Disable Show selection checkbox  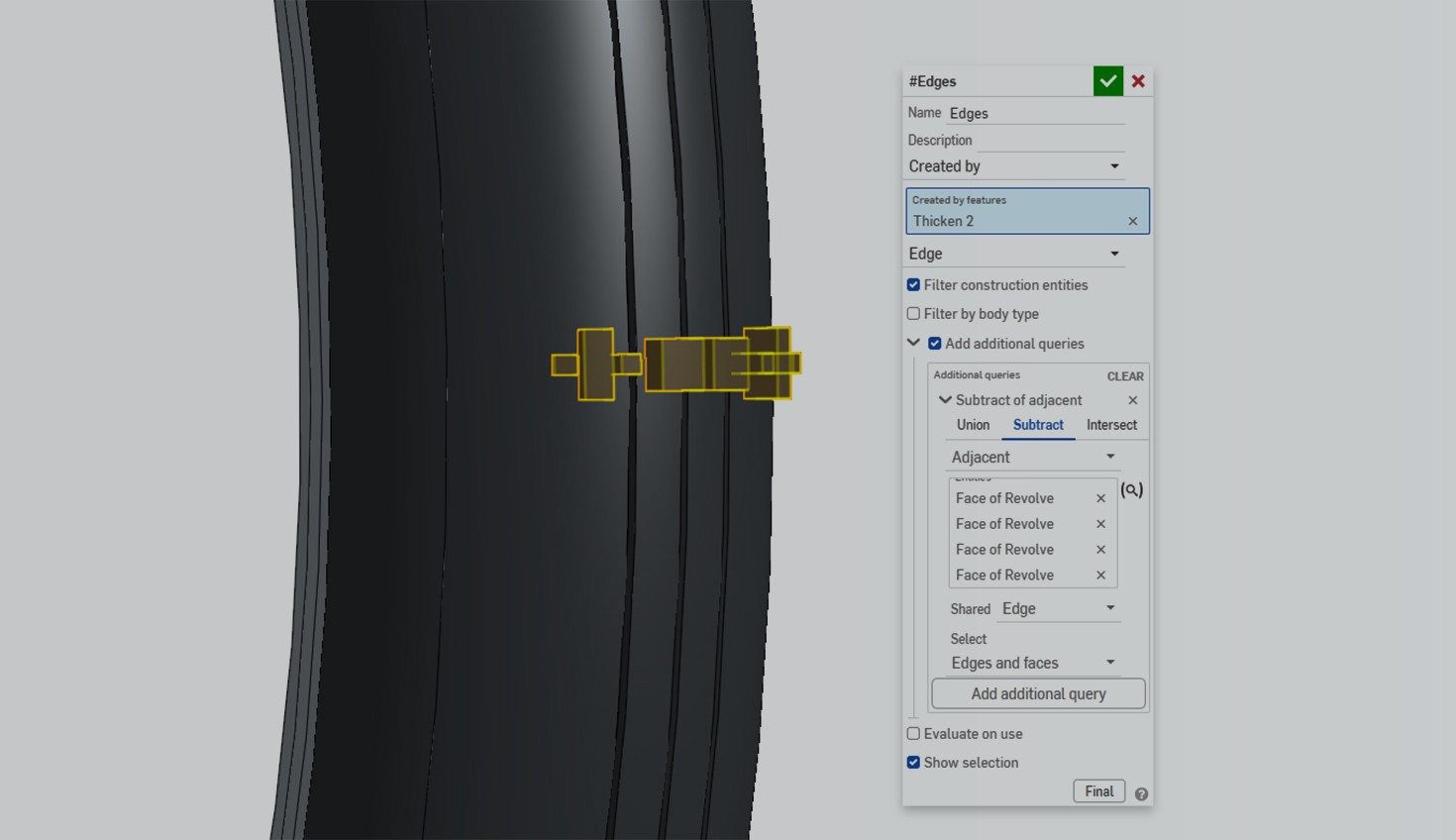pos(913,763)
